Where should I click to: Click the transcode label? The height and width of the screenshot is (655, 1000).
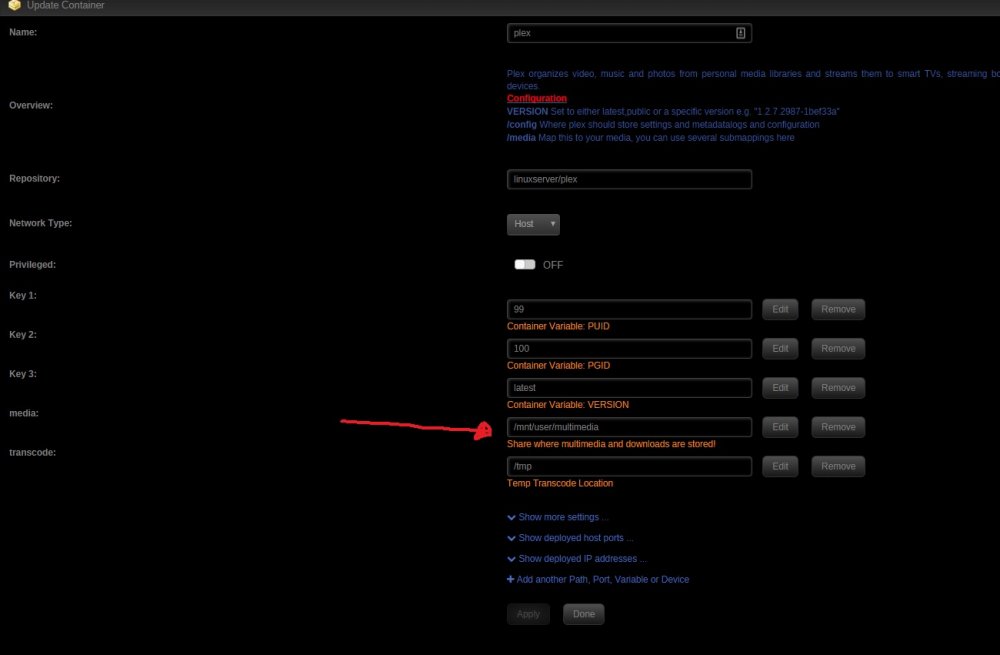(x=33, y=452)
